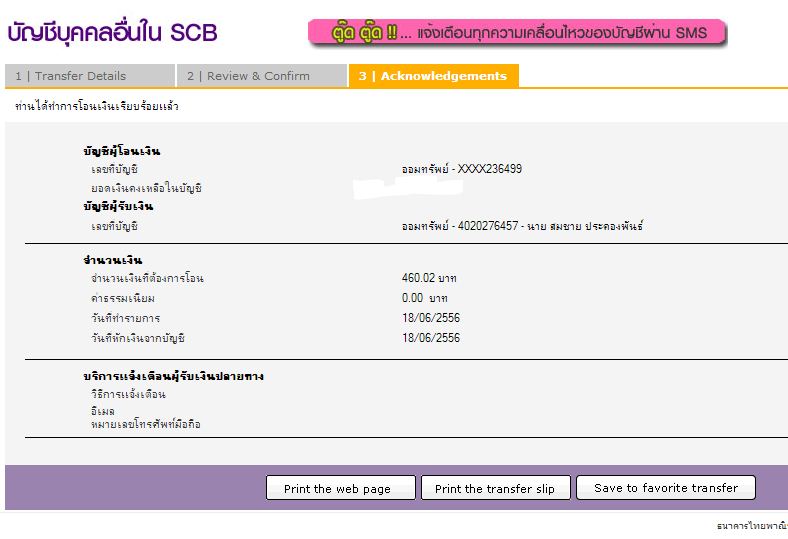
Task: Click the วิธีการแจ้งเตือน label
Action: 128,394
